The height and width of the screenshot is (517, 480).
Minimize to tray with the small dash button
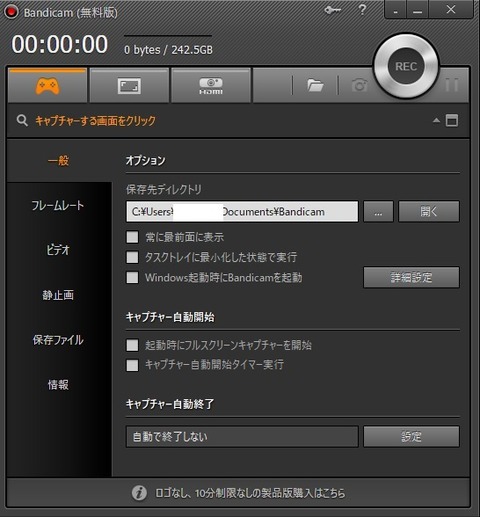click(395, 10)
